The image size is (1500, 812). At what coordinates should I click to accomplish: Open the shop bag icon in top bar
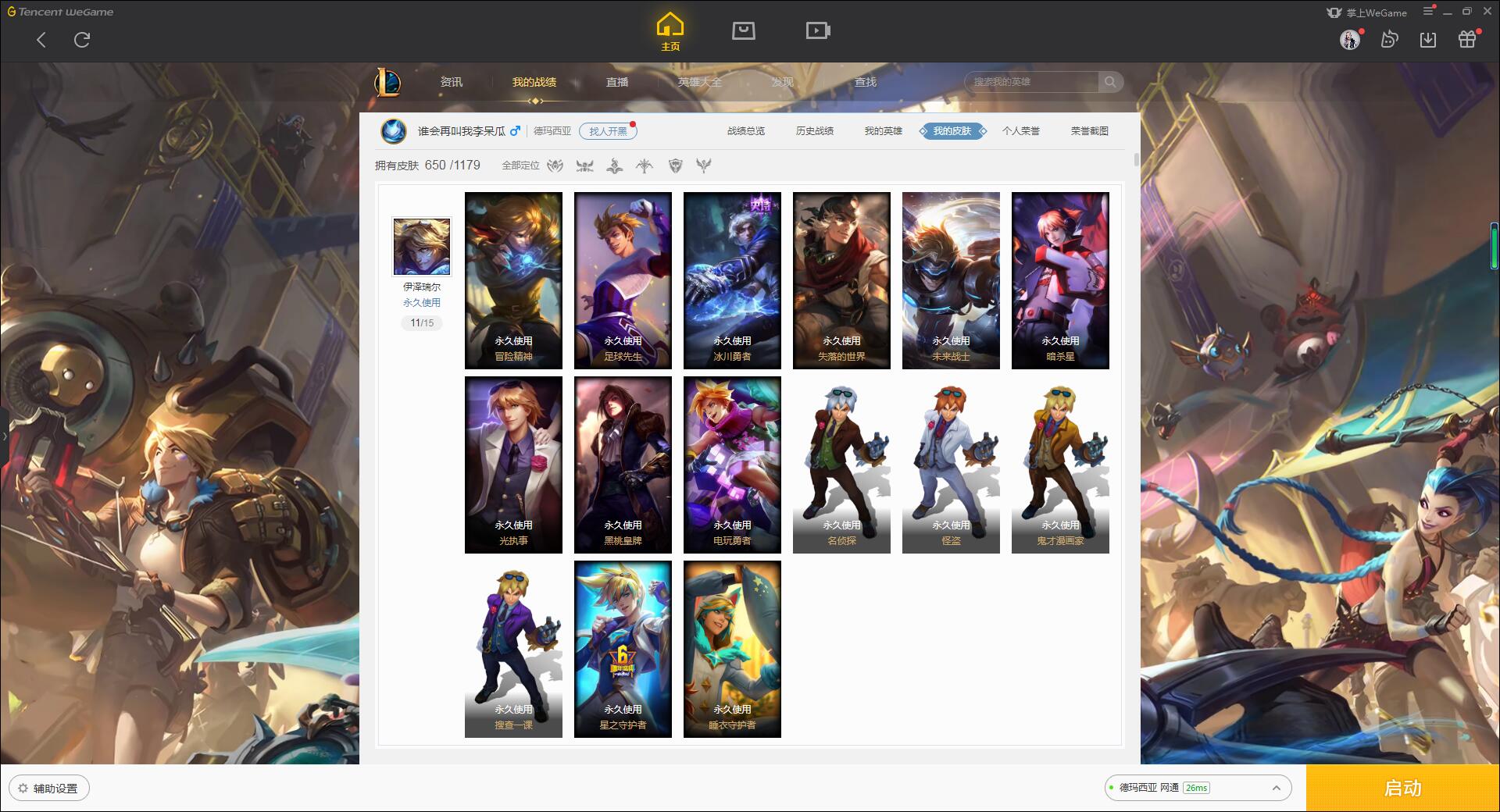(x=743, y=30)
